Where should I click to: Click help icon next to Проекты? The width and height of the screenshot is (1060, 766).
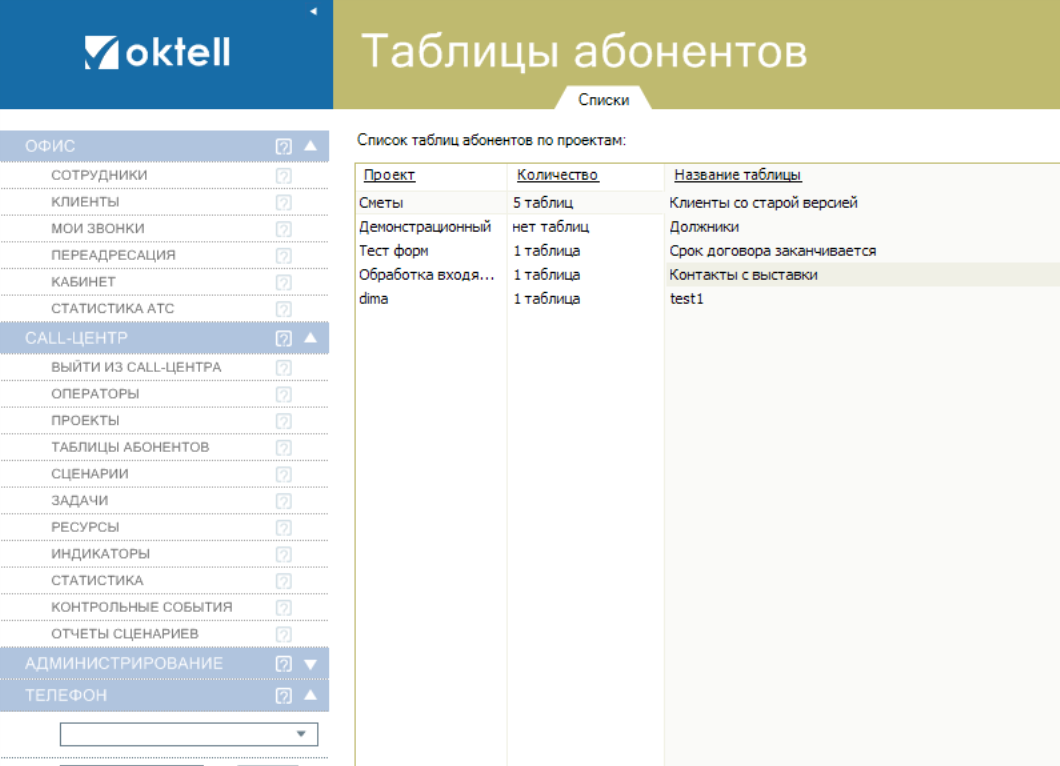click(x=283, y=421)
